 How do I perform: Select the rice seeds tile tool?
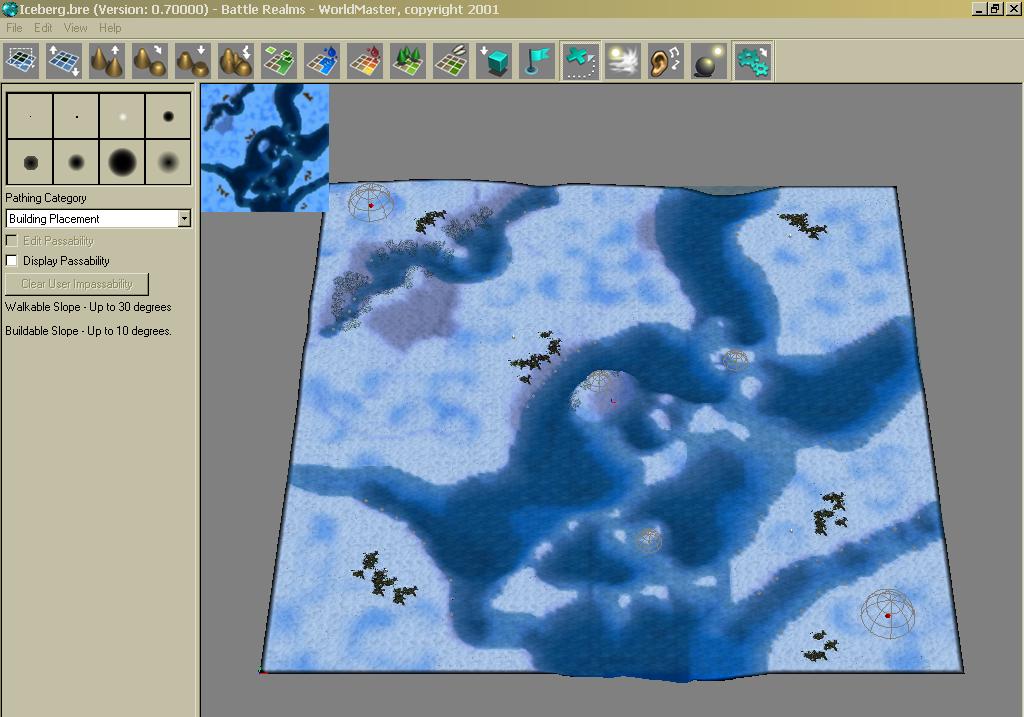(451, 61)
